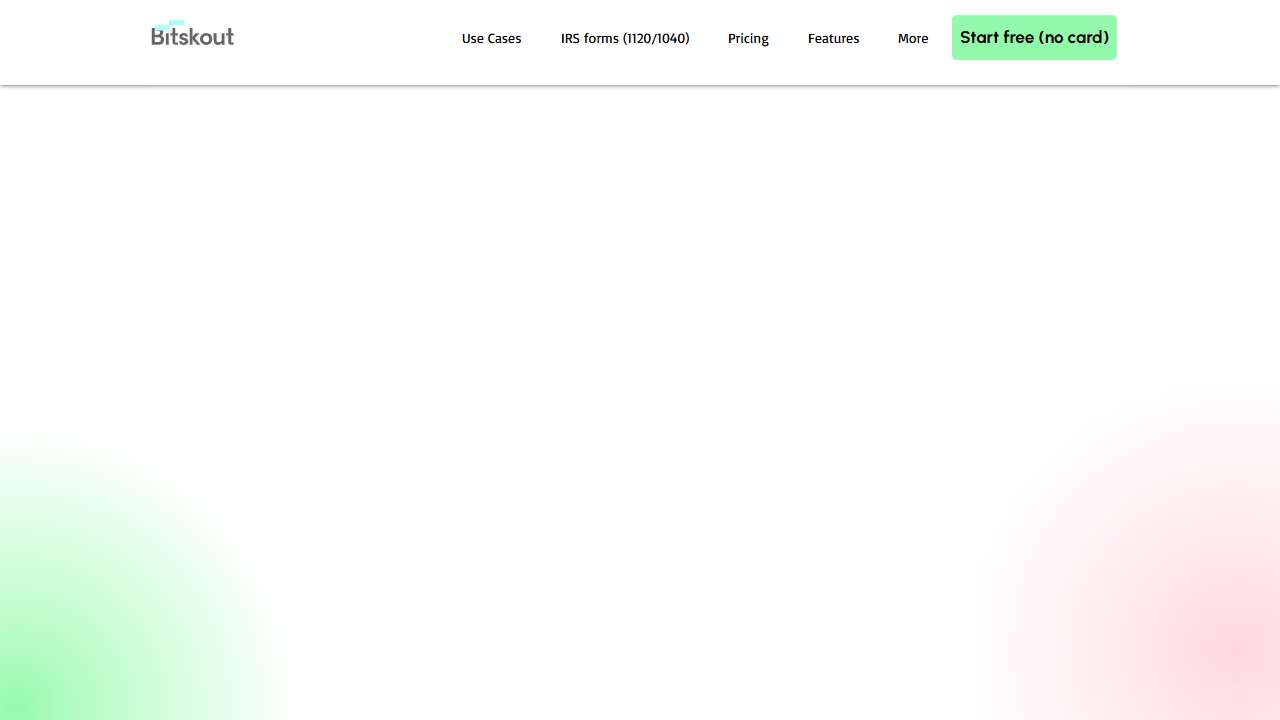The width and height of the screenshot is (1280, 720).
Task: Open IRS forms (1120/1040) page
Action: tap(625, 38)
